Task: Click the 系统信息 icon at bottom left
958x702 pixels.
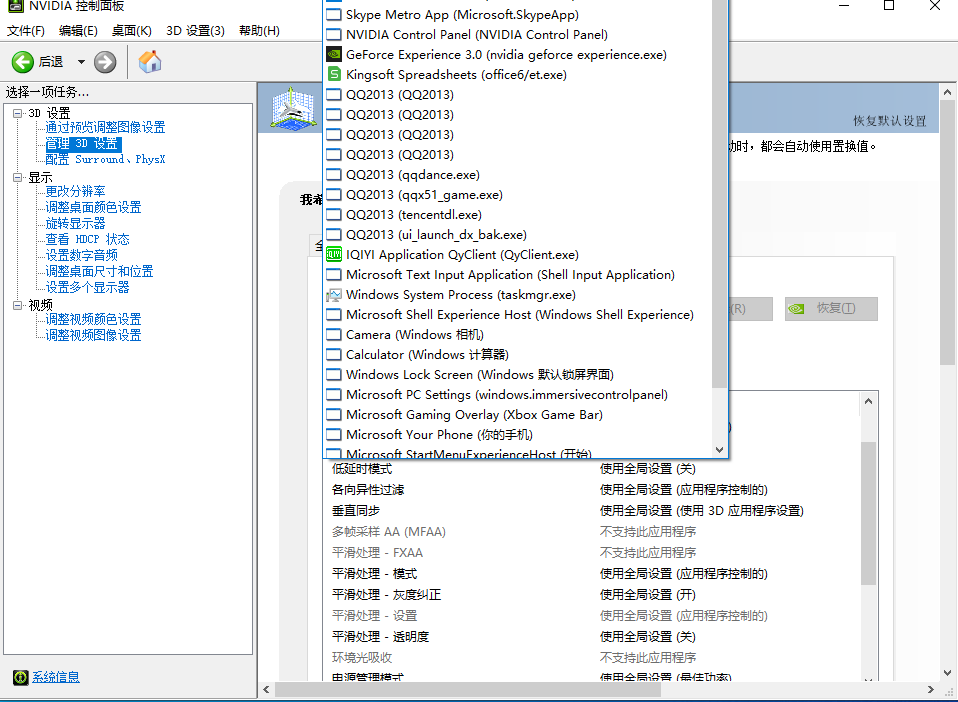Action: (x=20, y=677)
